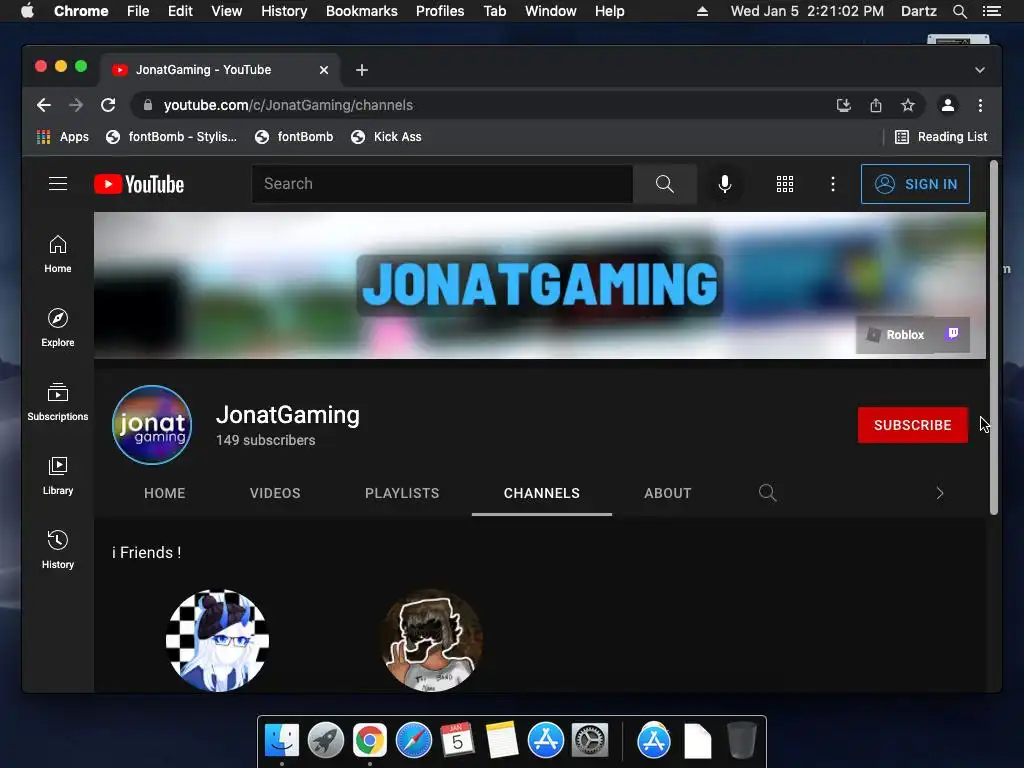Click the search magnifier button
1024x768 pixels.
665,184
